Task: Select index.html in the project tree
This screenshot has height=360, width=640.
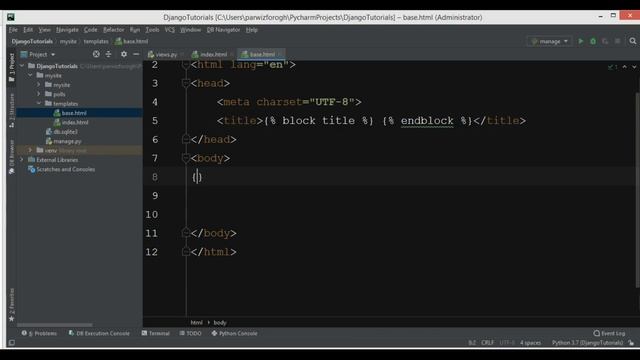Action: [75, 122]
